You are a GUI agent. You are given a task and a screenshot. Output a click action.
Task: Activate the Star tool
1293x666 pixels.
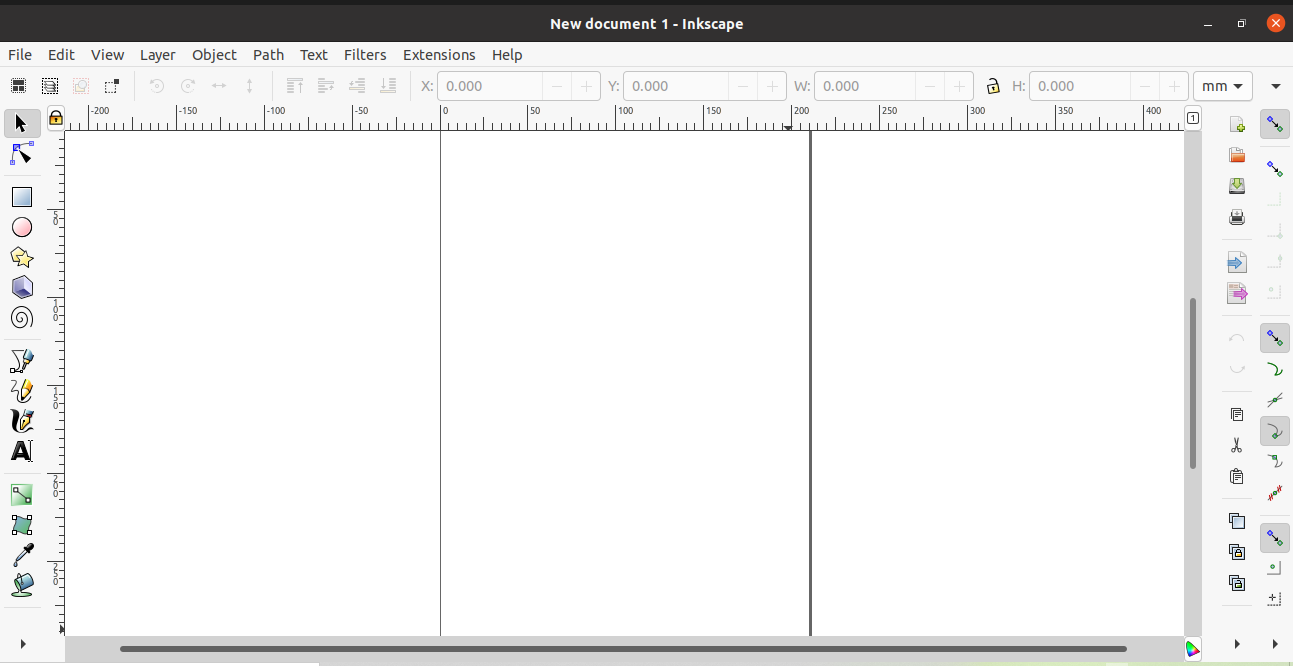pyautogui.click(x=21, y=257)
